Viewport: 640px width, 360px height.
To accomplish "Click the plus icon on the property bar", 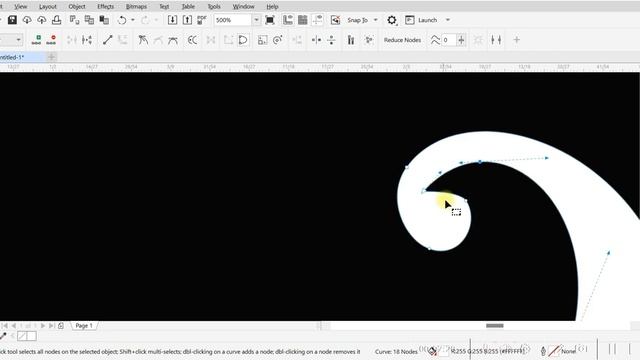I will [x=517, y=40].
